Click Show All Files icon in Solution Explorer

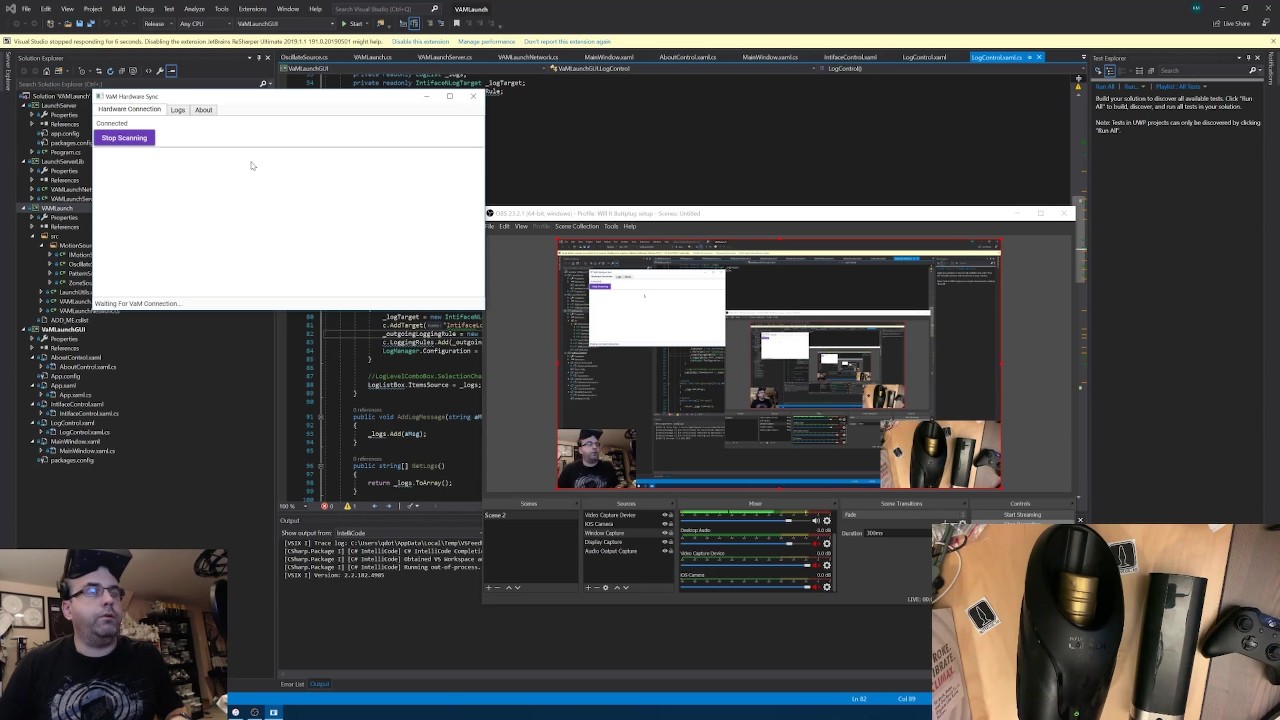[x=134, y=71]
